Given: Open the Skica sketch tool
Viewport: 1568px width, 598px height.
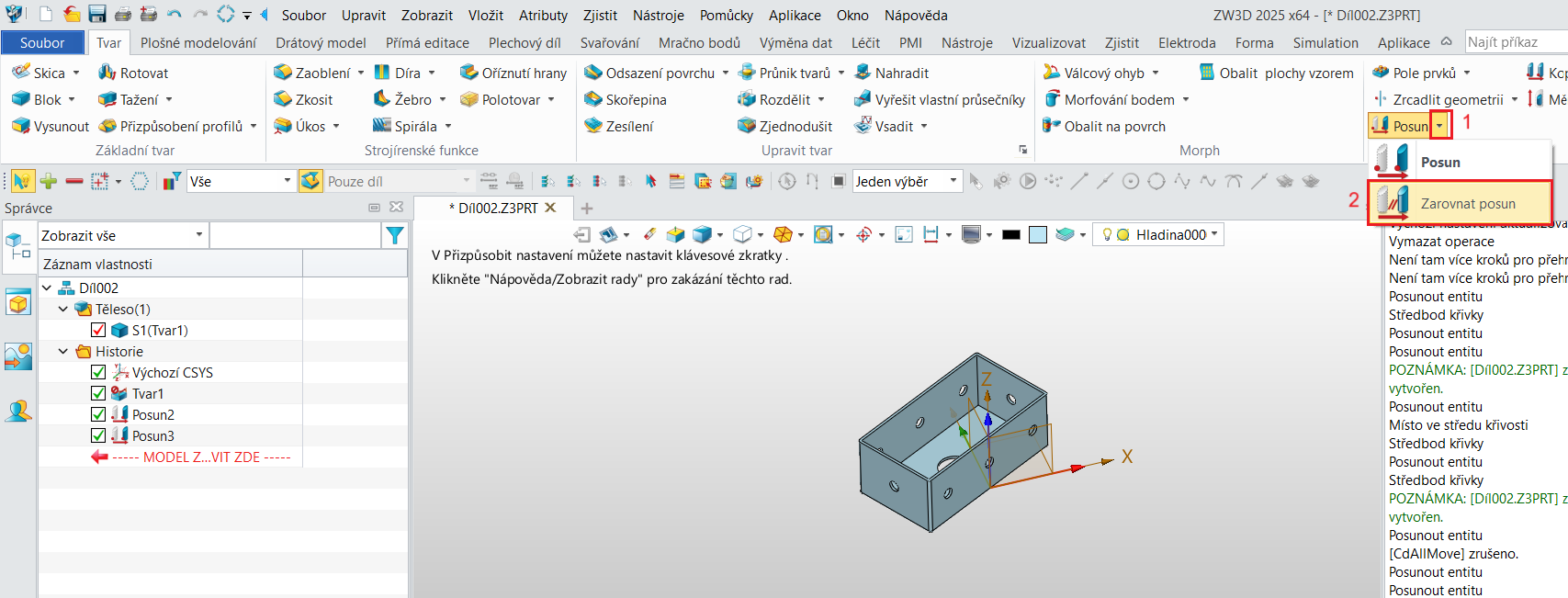Looking at the screenshot, I should pyautogui.click(x=38, y=73).
